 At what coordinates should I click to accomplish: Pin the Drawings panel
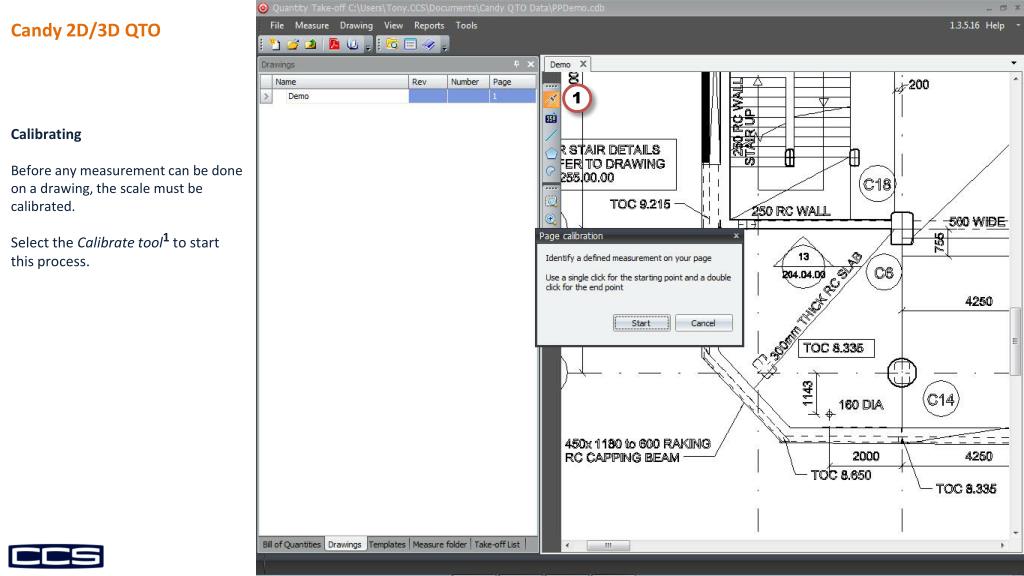coord(517,64)
